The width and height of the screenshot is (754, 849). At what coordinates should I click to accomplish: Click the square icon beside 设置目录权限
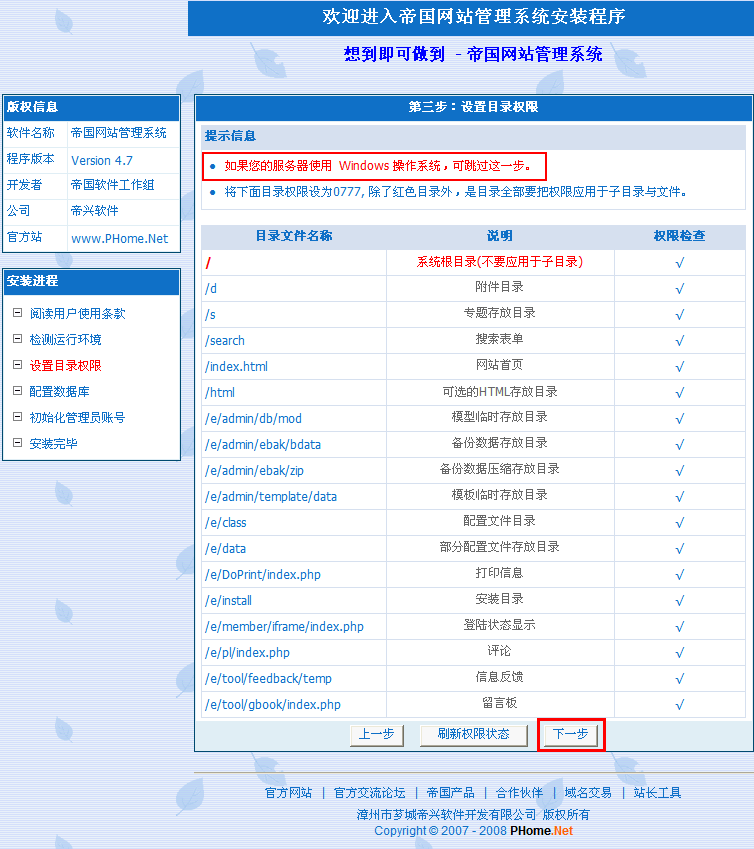(17, 365)
